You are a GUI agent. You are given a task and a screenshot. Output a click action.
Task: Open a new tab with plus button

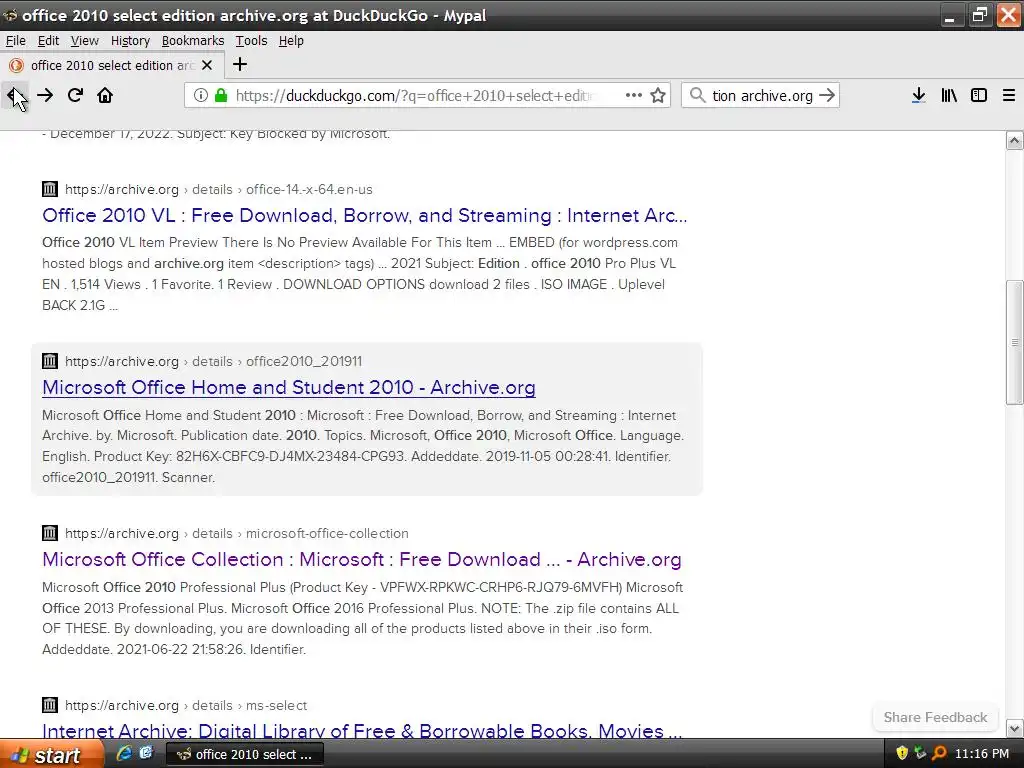point(240,64)
